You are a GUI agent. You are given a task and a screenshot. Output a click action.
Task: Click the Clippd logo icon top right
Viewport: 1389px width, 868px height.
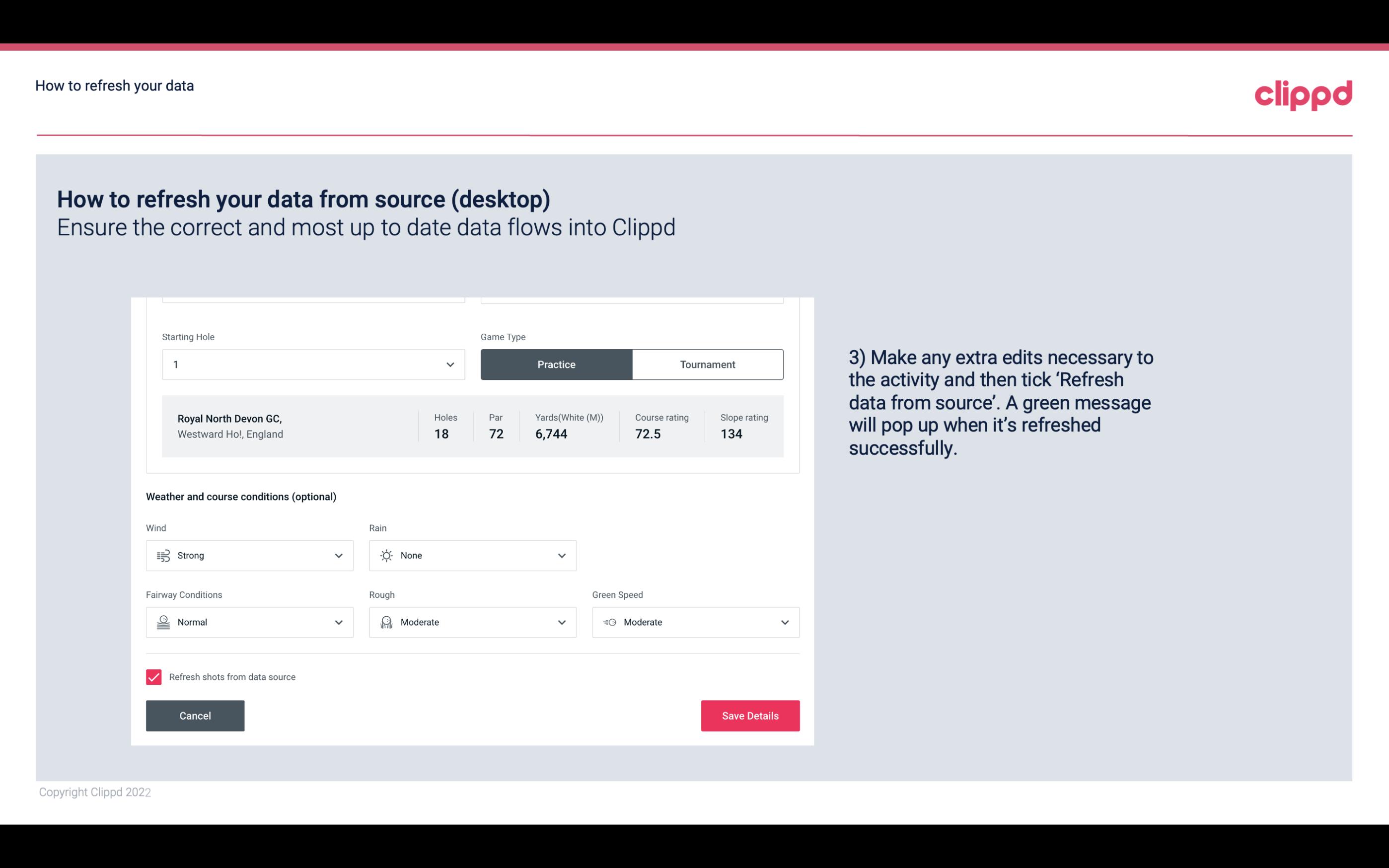pyautogui.click(x=1303, y=93)
